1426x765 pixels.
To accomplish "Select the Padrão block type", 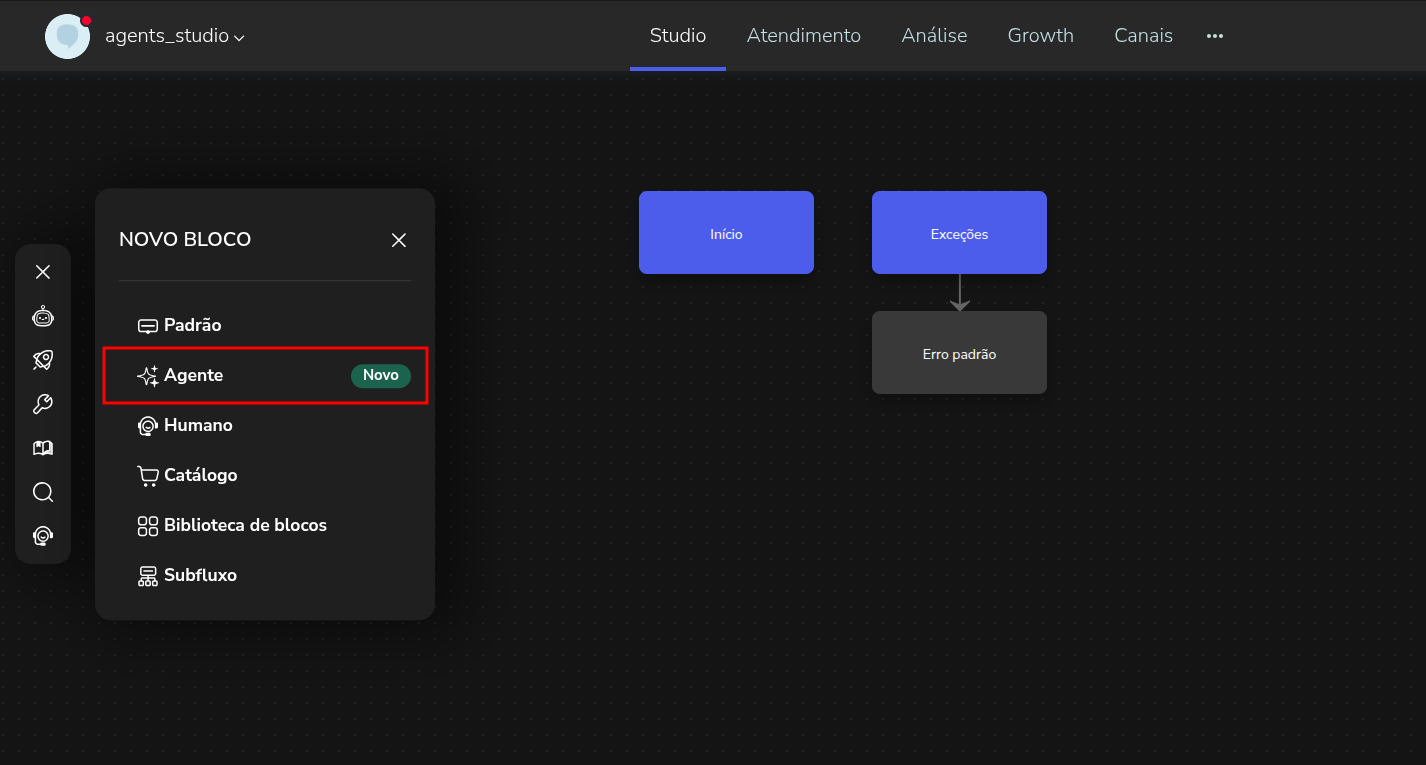I will [x=192, y=325].
